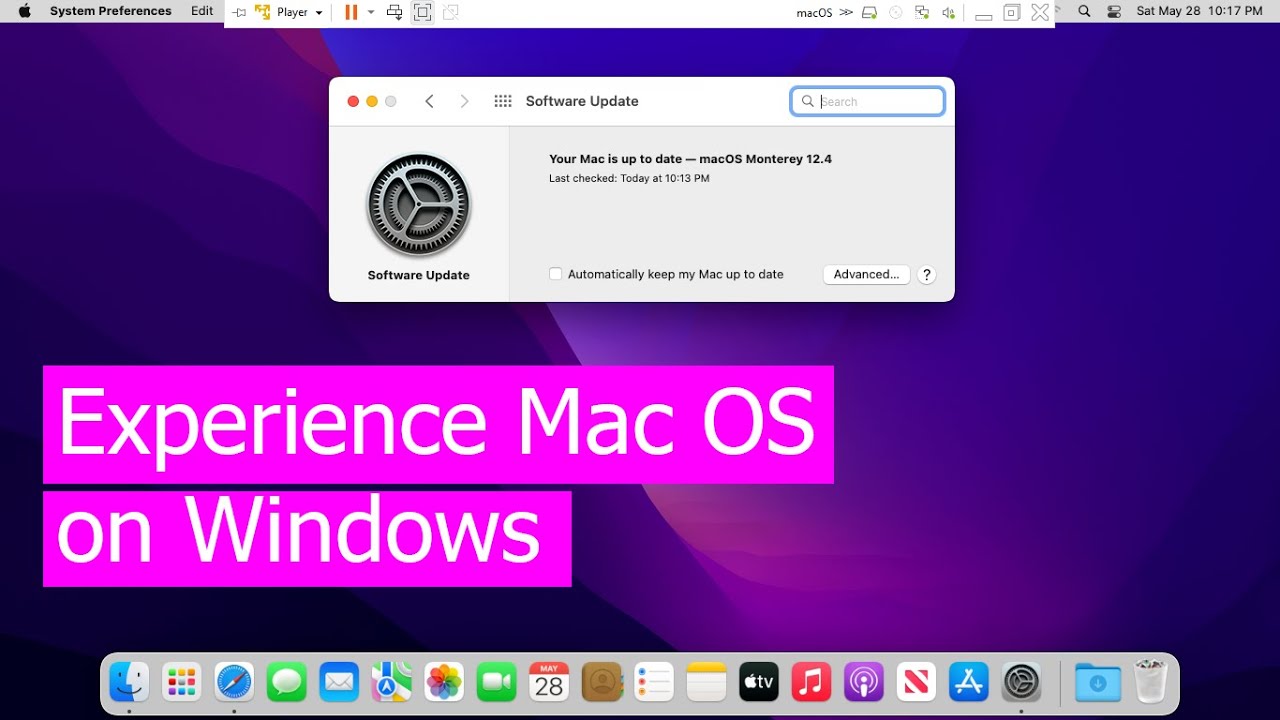The width and height of the screenshot is (1280, 720).
Task: Enable Automatically keep my Mac up to date
Action: tap(556, 274)
